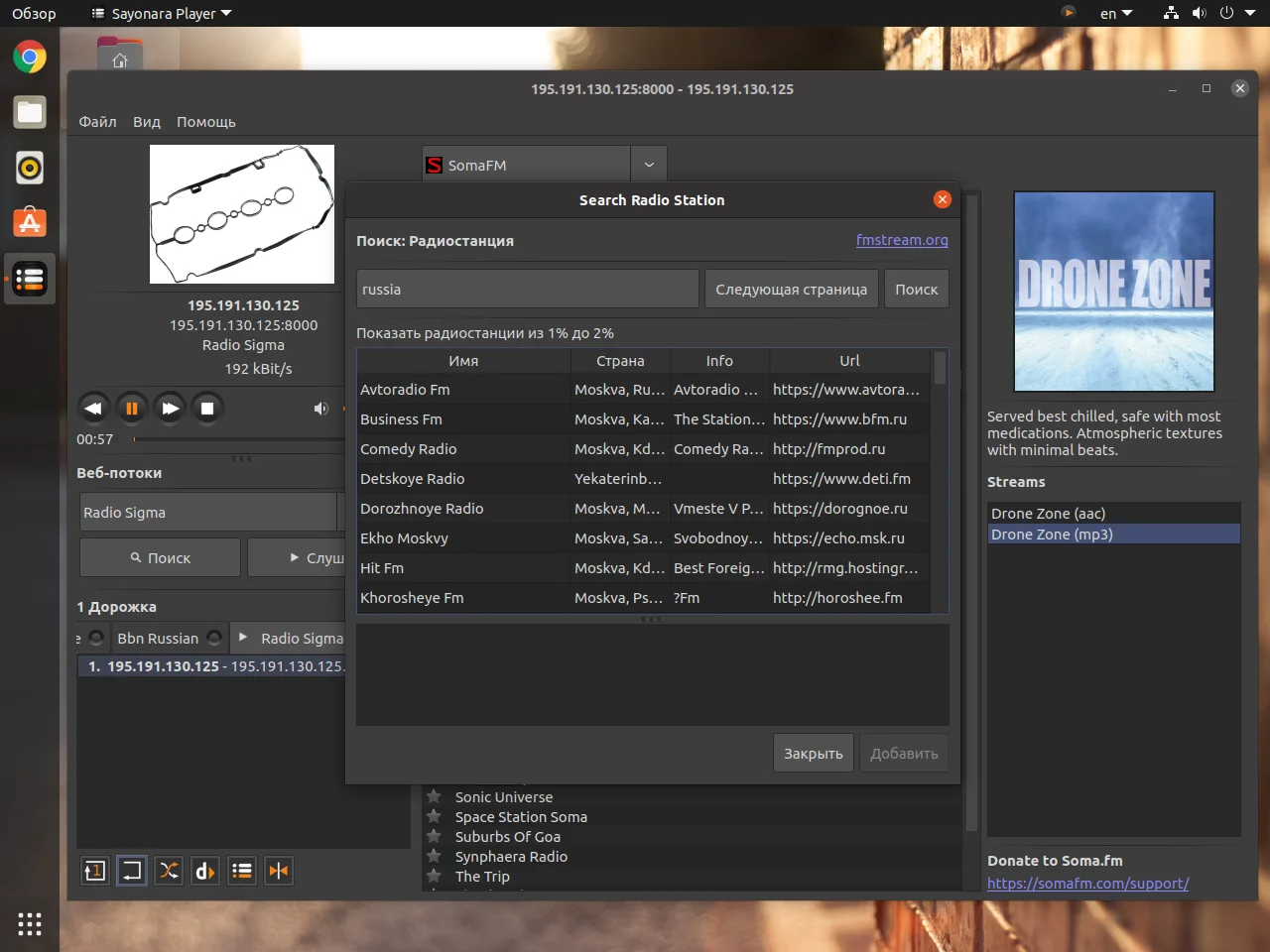The image size is (1270, 952).
Task: Open the network status indicator
Action: [x=1172, y=13]
